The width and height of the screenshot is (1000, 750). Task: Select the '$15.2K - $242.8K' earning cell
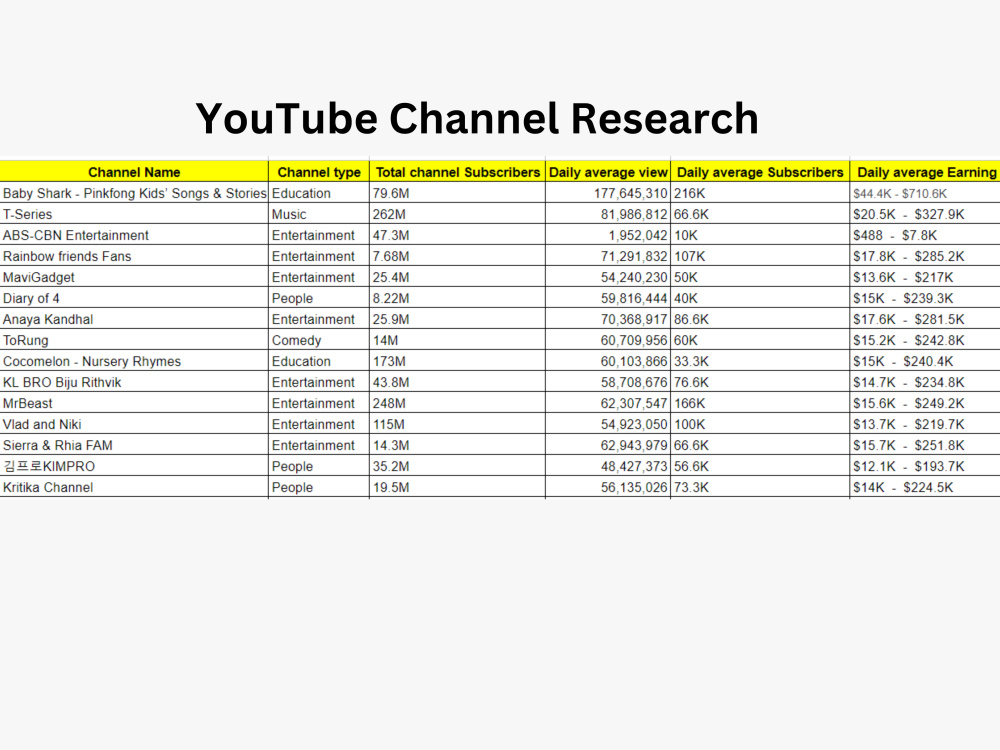pyautogui.click(x=925, y=341)
